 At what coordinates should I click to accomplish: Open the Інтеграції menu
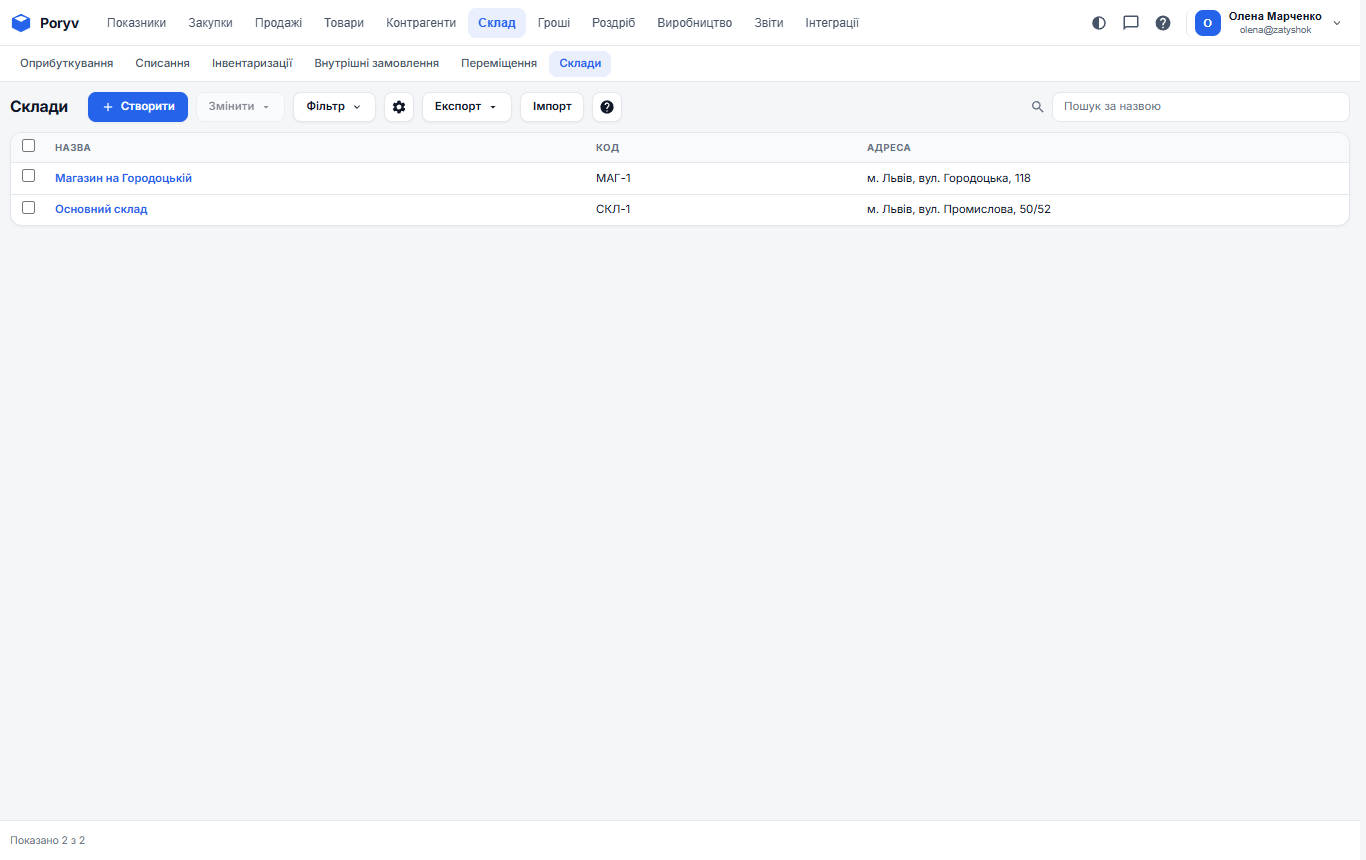pyautogui.click(x=832, y=23)
